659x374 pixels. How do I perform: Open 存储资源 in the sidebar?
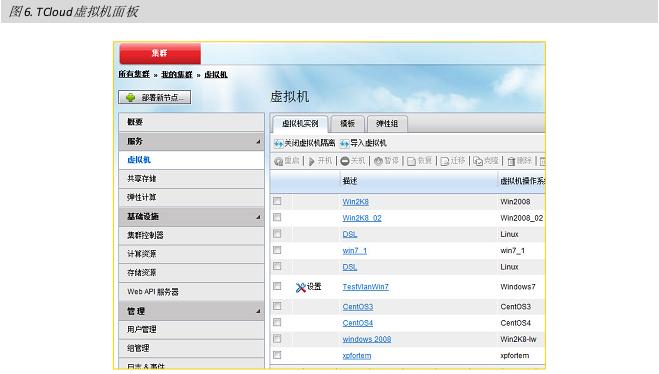point(191,273)
